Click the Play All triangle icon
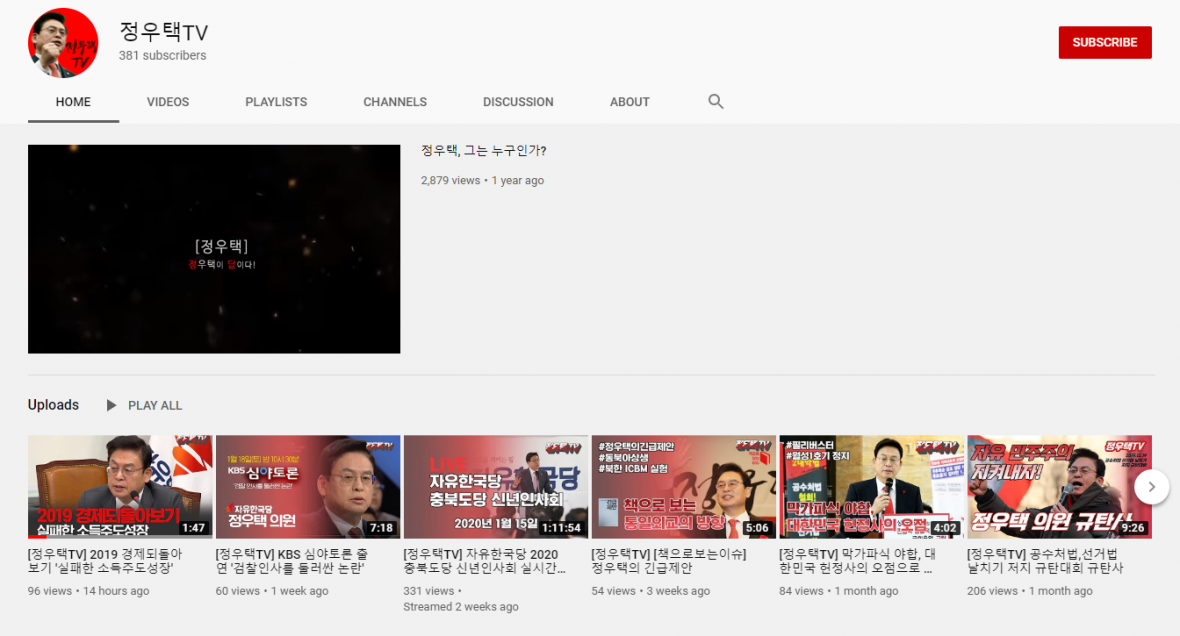Viewport: 1180px width, 636px height. 112,405
